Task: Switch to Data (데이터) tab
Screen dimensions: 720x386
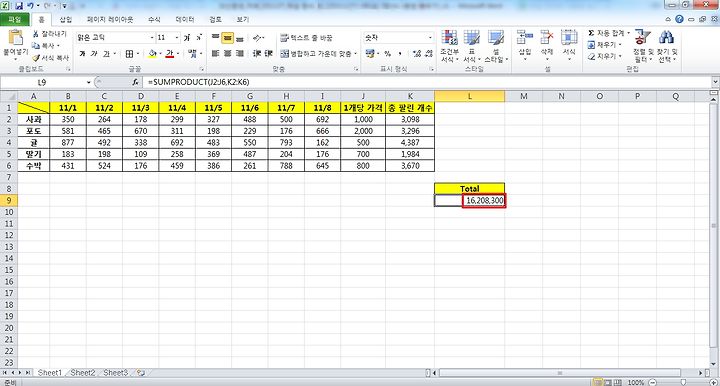Action: [185, 20]
